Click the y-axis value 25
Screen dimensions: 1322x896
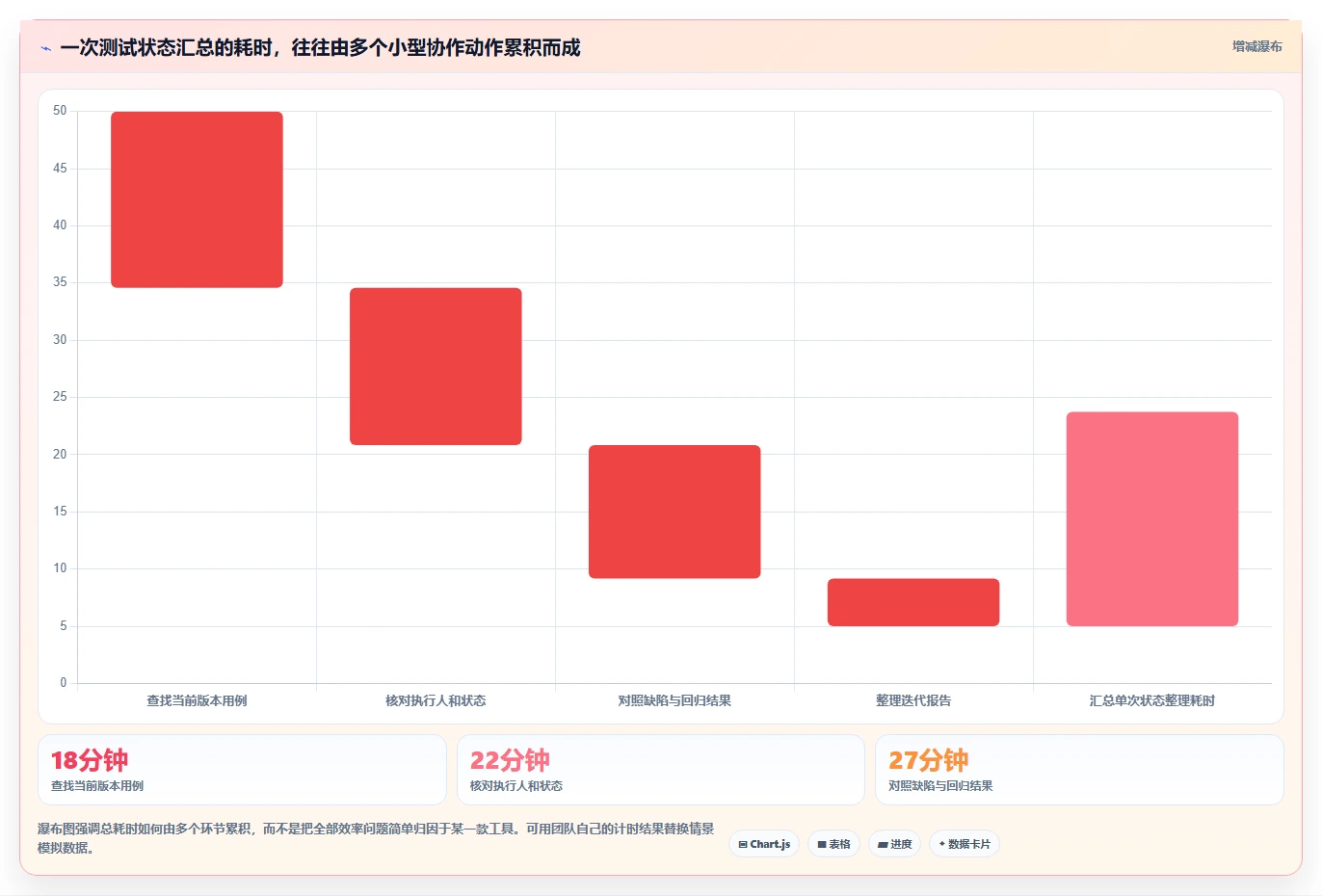[x=60, y=397]
